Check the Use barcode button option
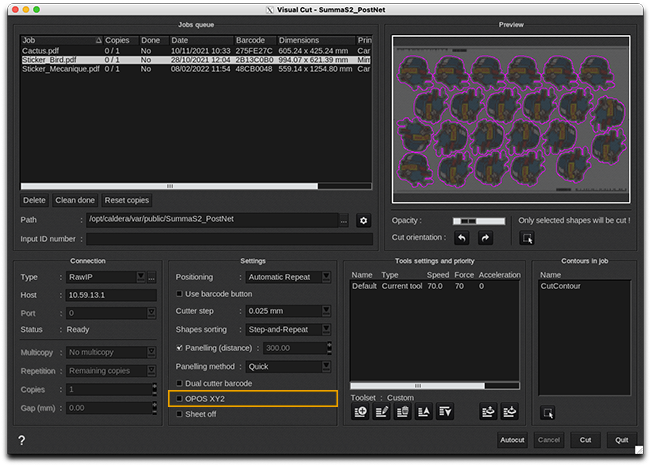 pos(180,294)
